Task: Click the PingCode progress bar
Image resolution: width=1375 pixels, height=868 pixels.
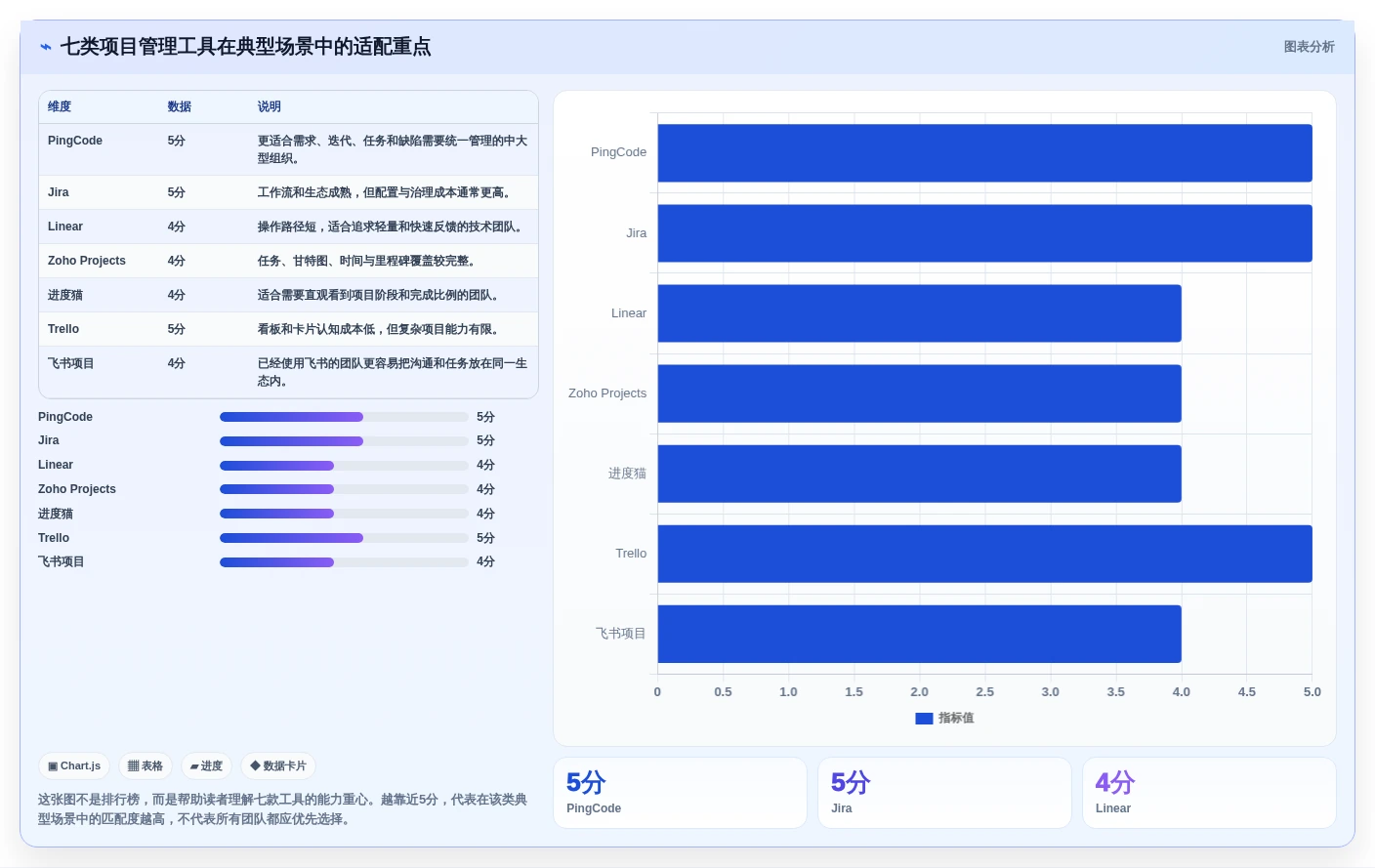Action: coord(344,417)
